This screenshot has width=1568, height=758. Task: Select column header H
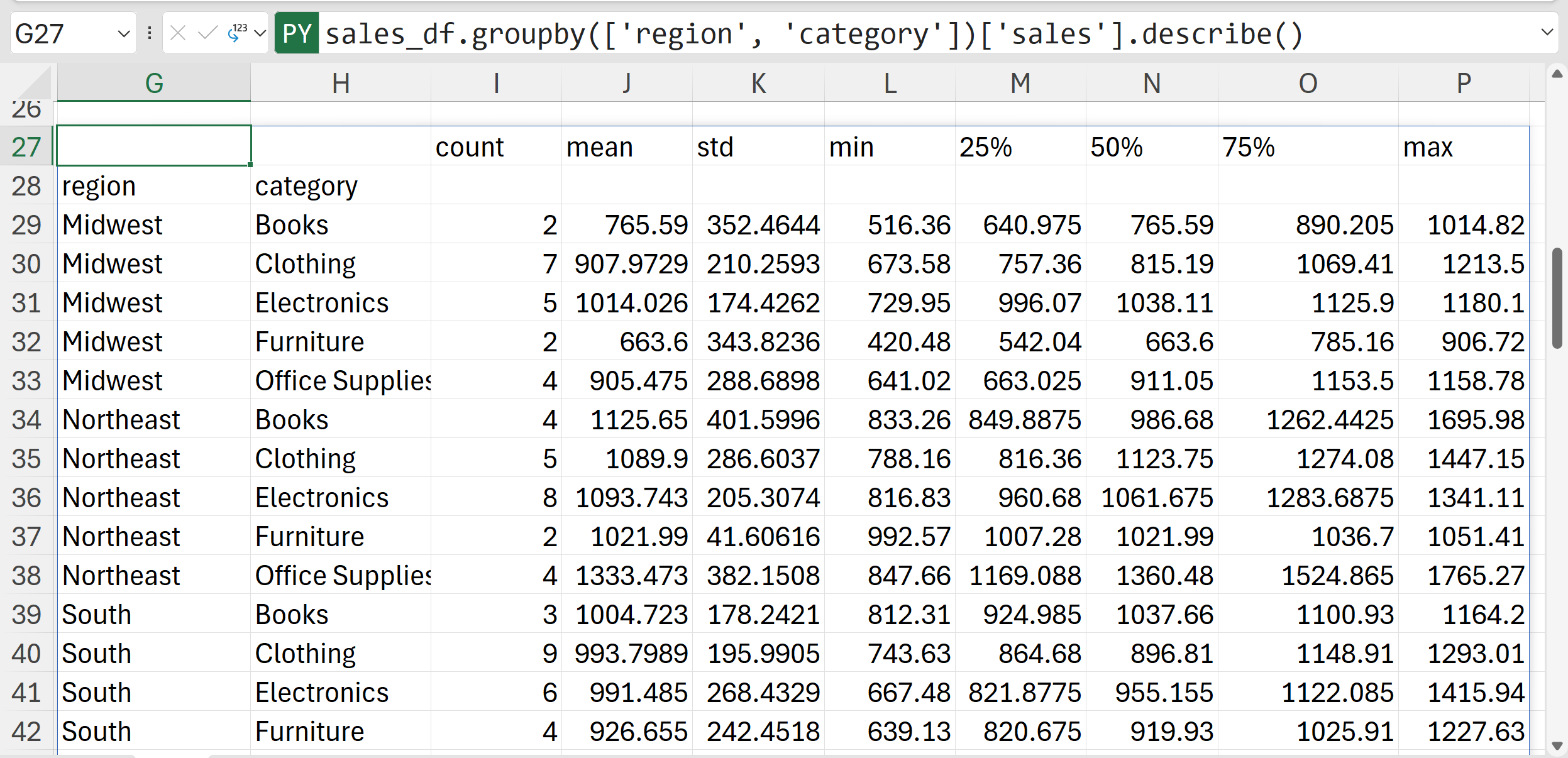tap(340, 84)
